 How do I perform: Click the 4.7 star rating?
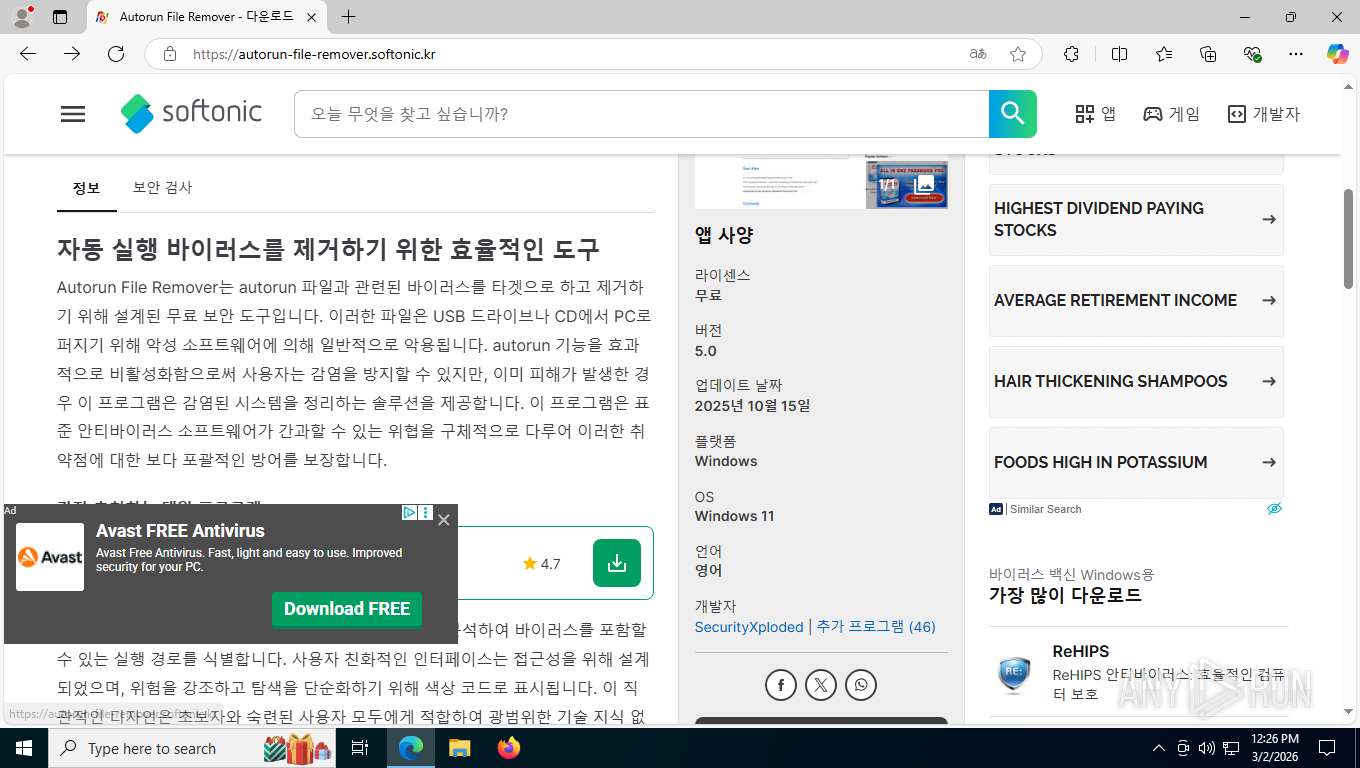(541, 564)
